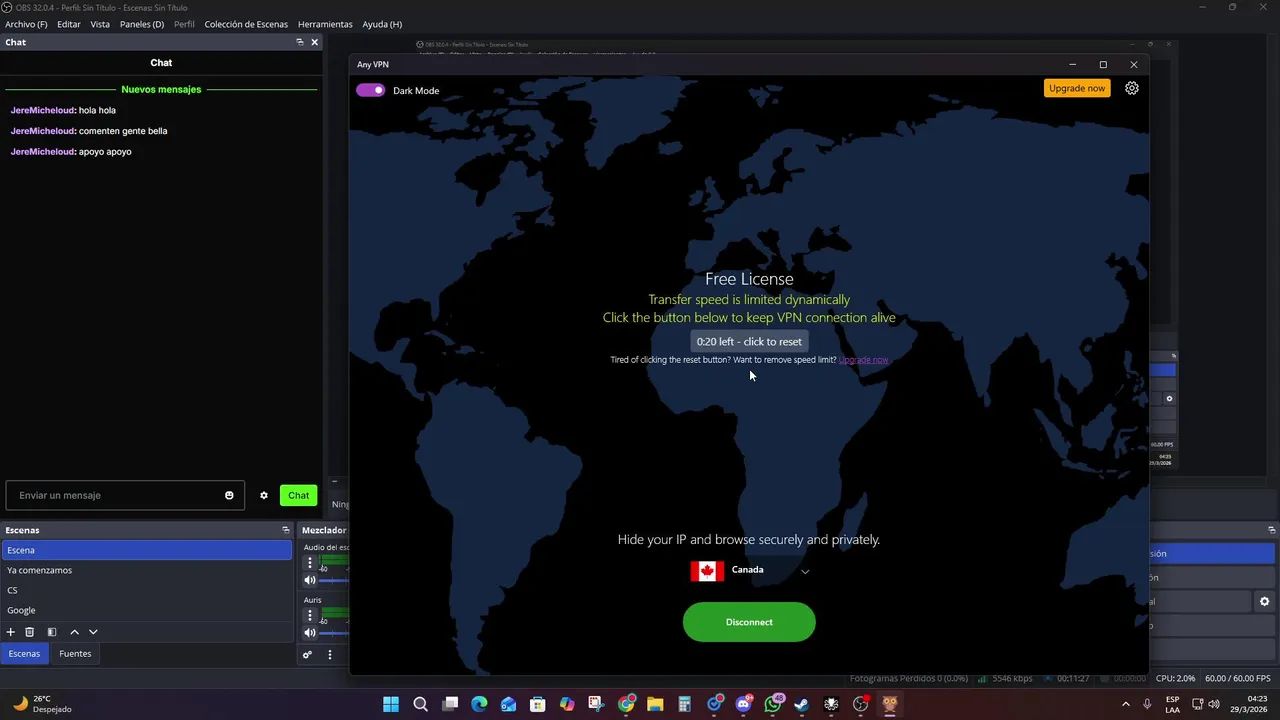Click the OBS settings gear in the controls dock
Screen dimensions: 1280x720
[x=1265, y=602]
